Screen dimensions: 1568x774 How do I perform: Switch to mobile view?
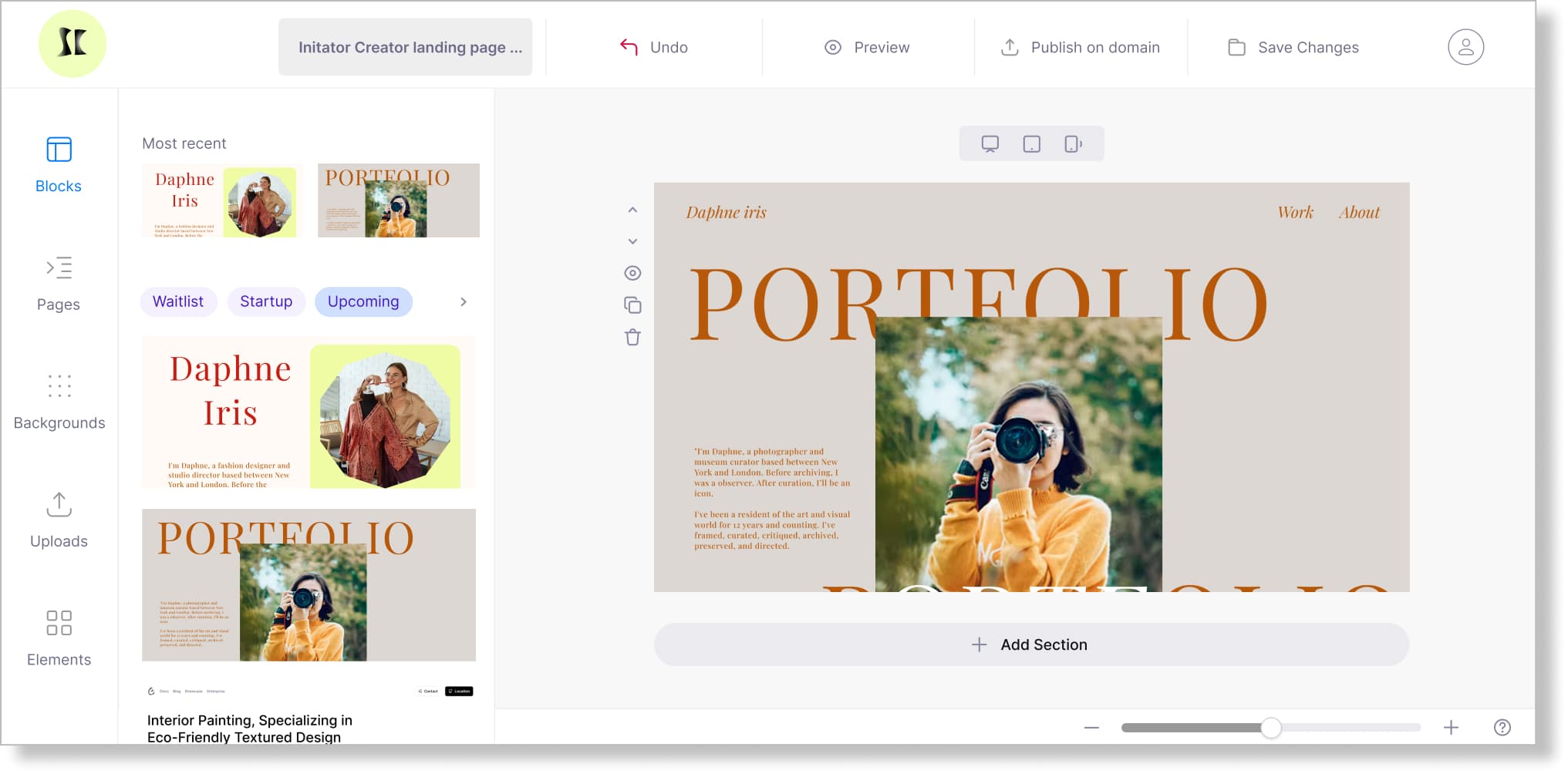click(x=1073, y=144)
